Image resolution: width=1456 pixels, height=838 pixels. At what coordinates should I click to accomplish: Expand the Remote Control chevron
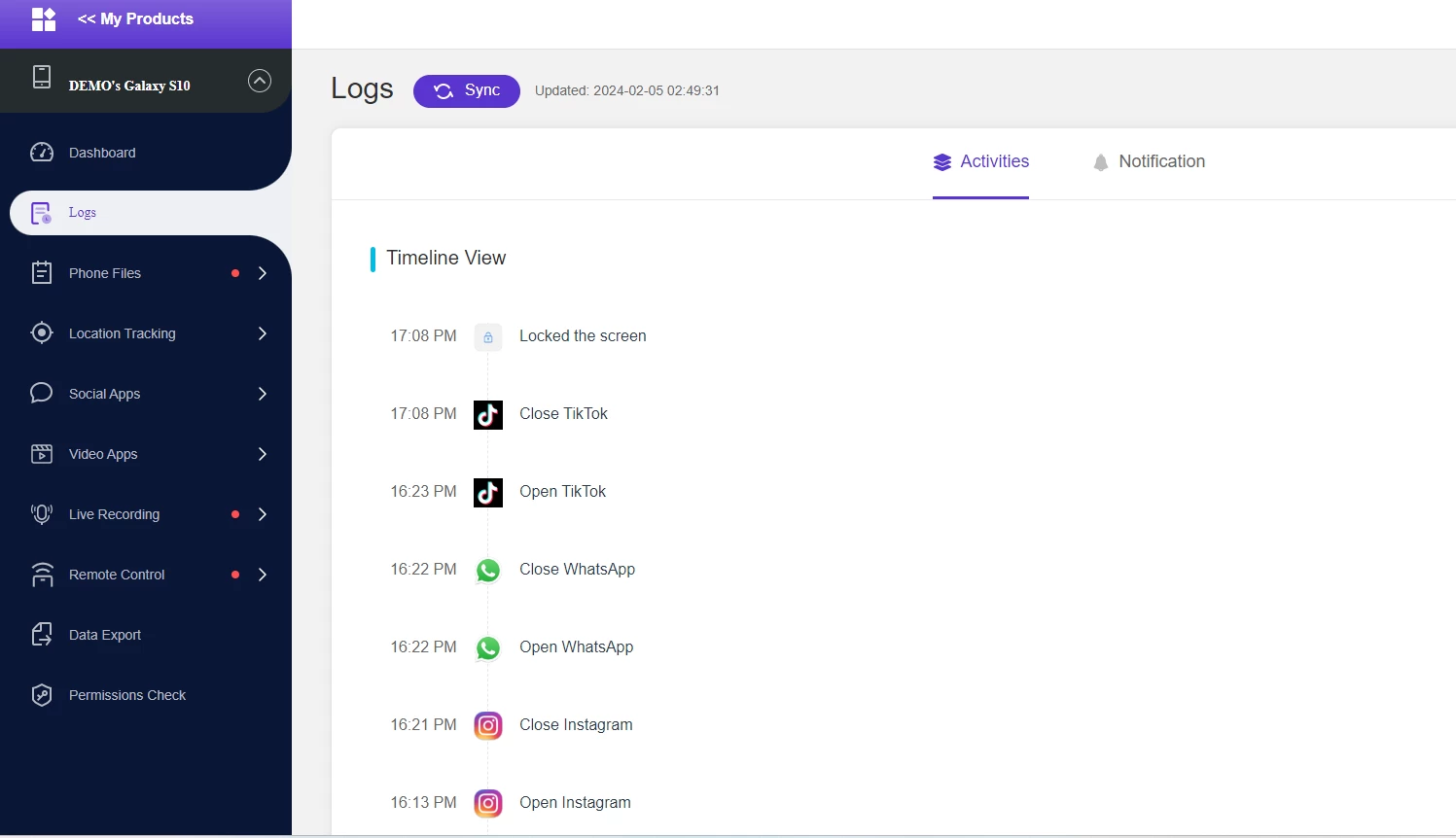[263, 575]
